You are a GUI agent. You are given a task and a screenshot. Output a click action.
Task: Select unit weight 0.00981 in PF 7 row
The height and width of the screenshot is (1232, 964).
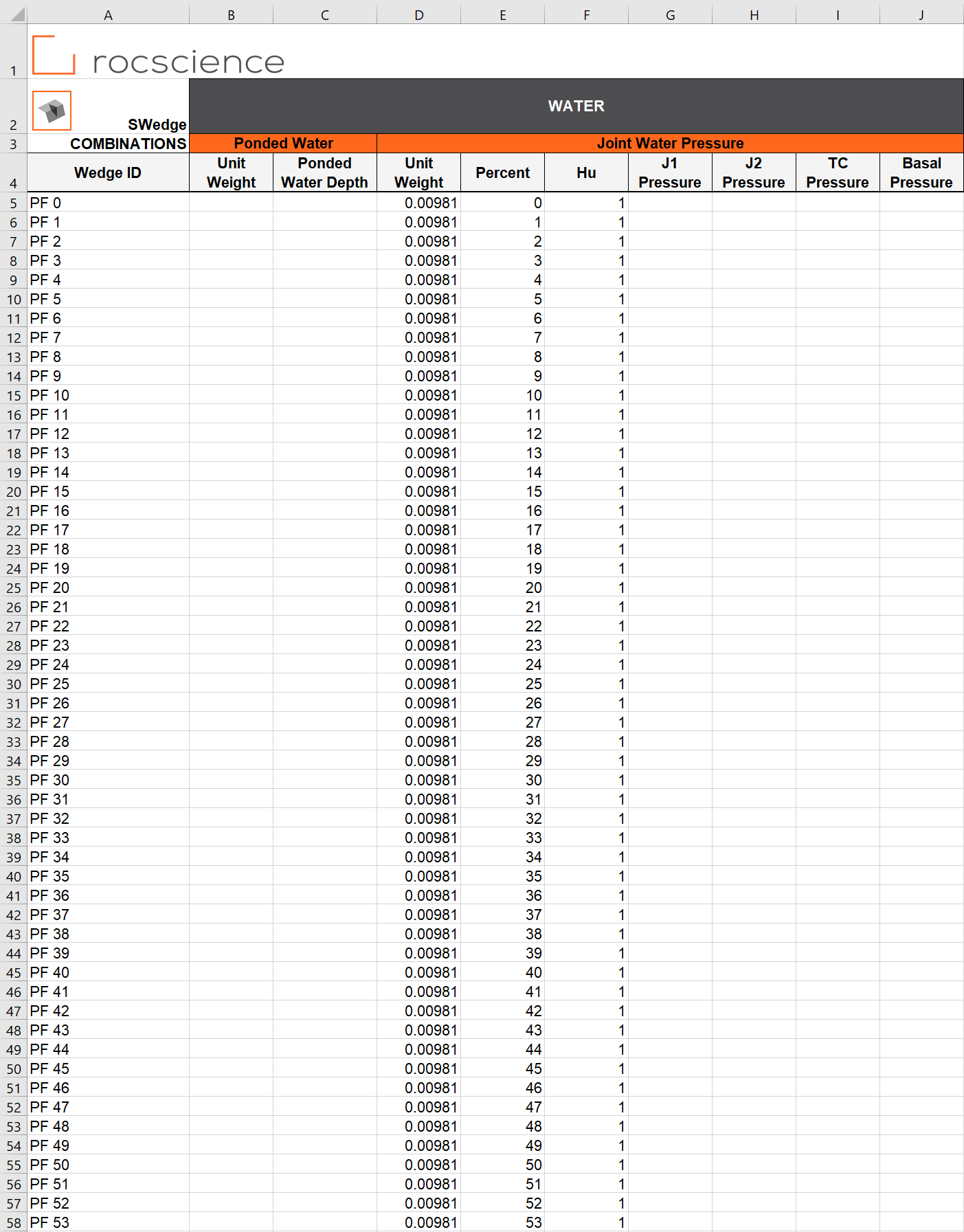click(x=418, y=337)
